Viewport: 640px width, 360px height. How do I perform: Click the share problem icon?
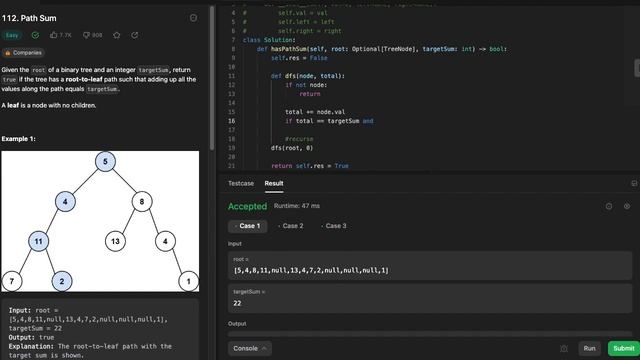point(135,35)
